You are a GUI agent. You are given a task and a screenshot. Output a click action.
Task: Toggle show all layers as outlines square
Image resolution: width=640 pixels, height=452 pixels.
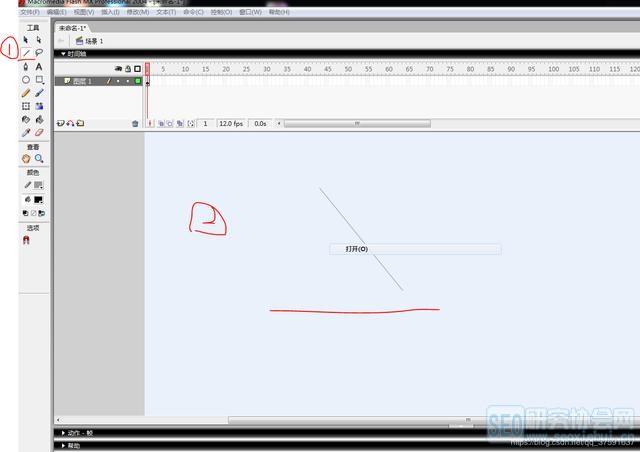(x=138, y=69)
